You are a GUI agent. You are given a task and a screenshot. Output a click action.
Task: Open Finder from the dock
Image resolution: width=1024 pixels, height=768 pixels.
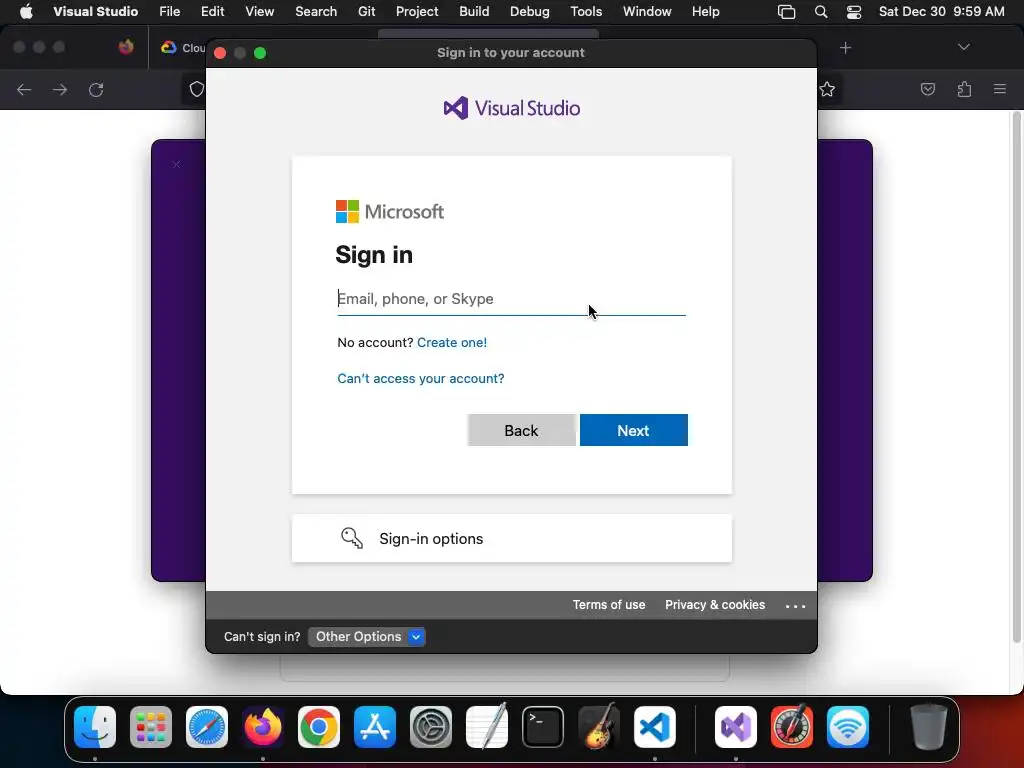(95, 727)
